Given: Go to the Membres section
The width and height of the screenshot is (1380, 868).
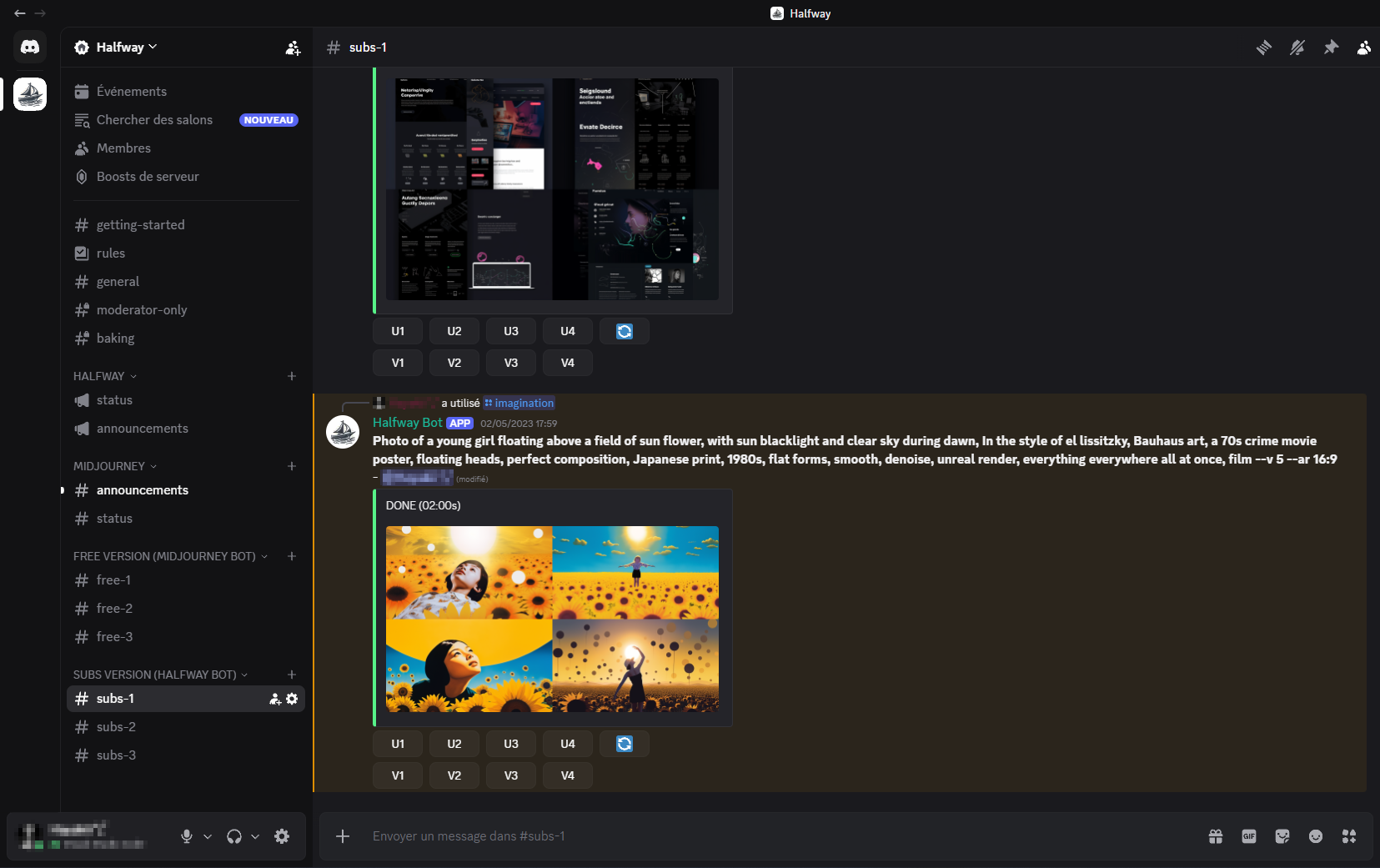Looking at the screenshot, I should tap(123, 148).
